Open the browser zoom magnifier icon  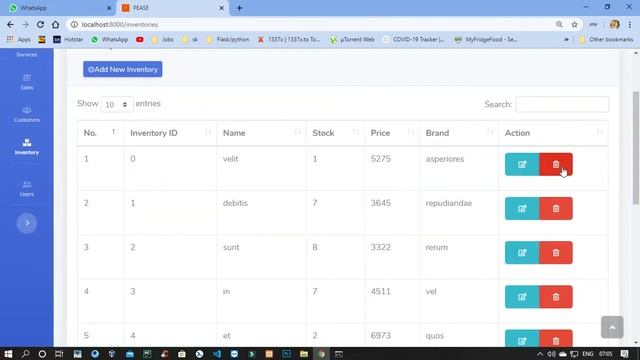click(x=559, y=24)
